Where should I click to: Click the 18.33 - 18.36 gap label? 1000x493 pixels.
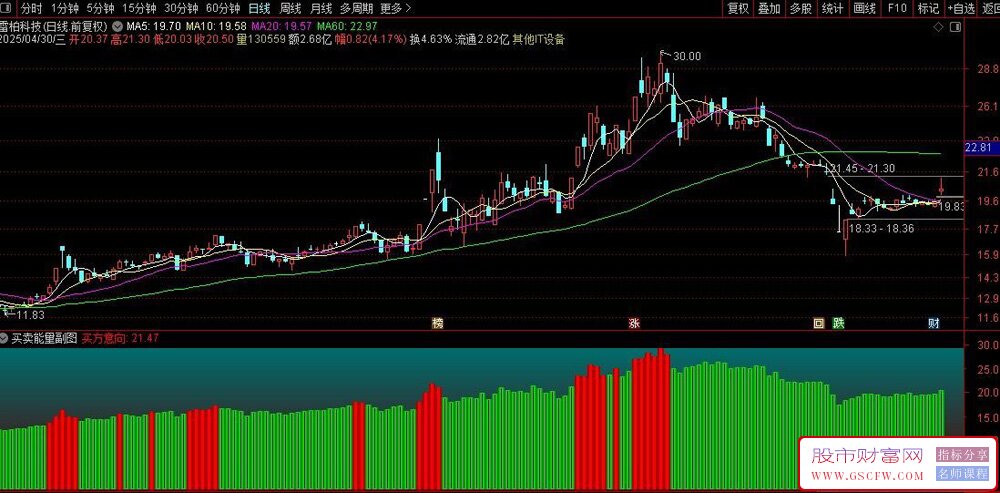click(883, 228)
